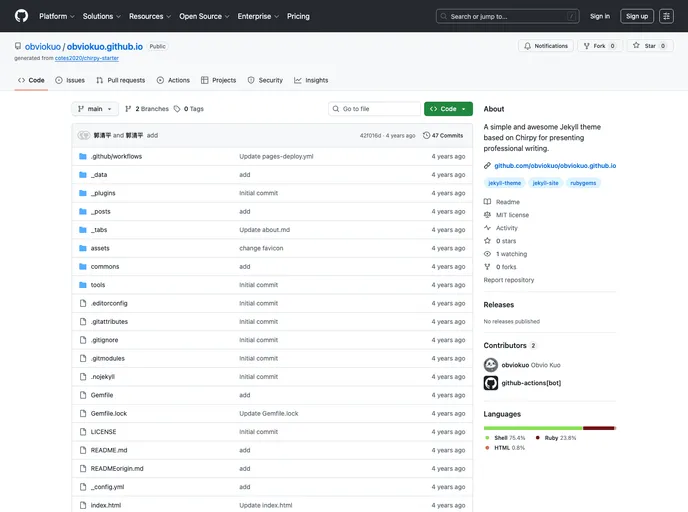Switch to the Issues tab
Image resolution: width=688 pixels, height=512 pixels.
pyautogui.click(x=70, y=80)
